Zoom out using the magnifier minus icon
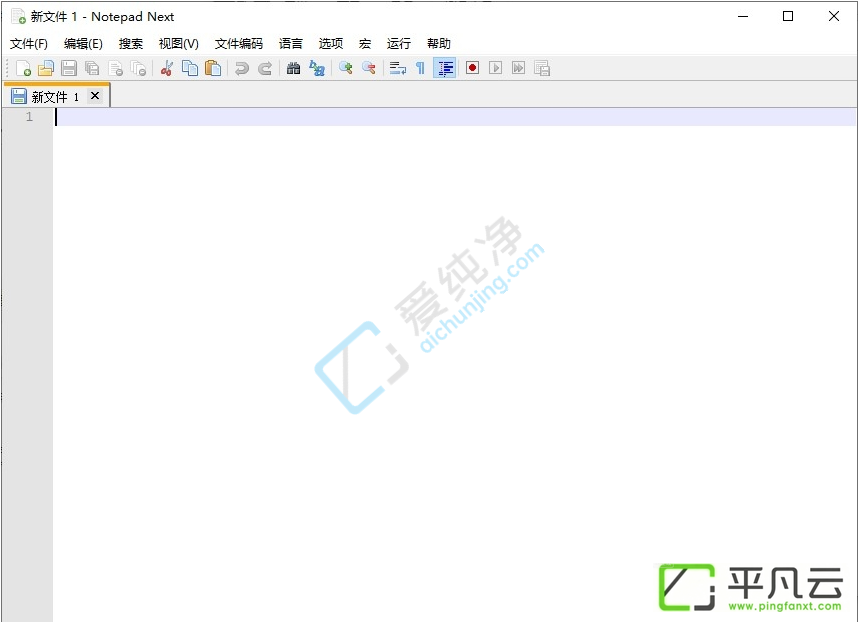Image resolution: width=860 pixels, height=622 pixels. click(369, 68)
